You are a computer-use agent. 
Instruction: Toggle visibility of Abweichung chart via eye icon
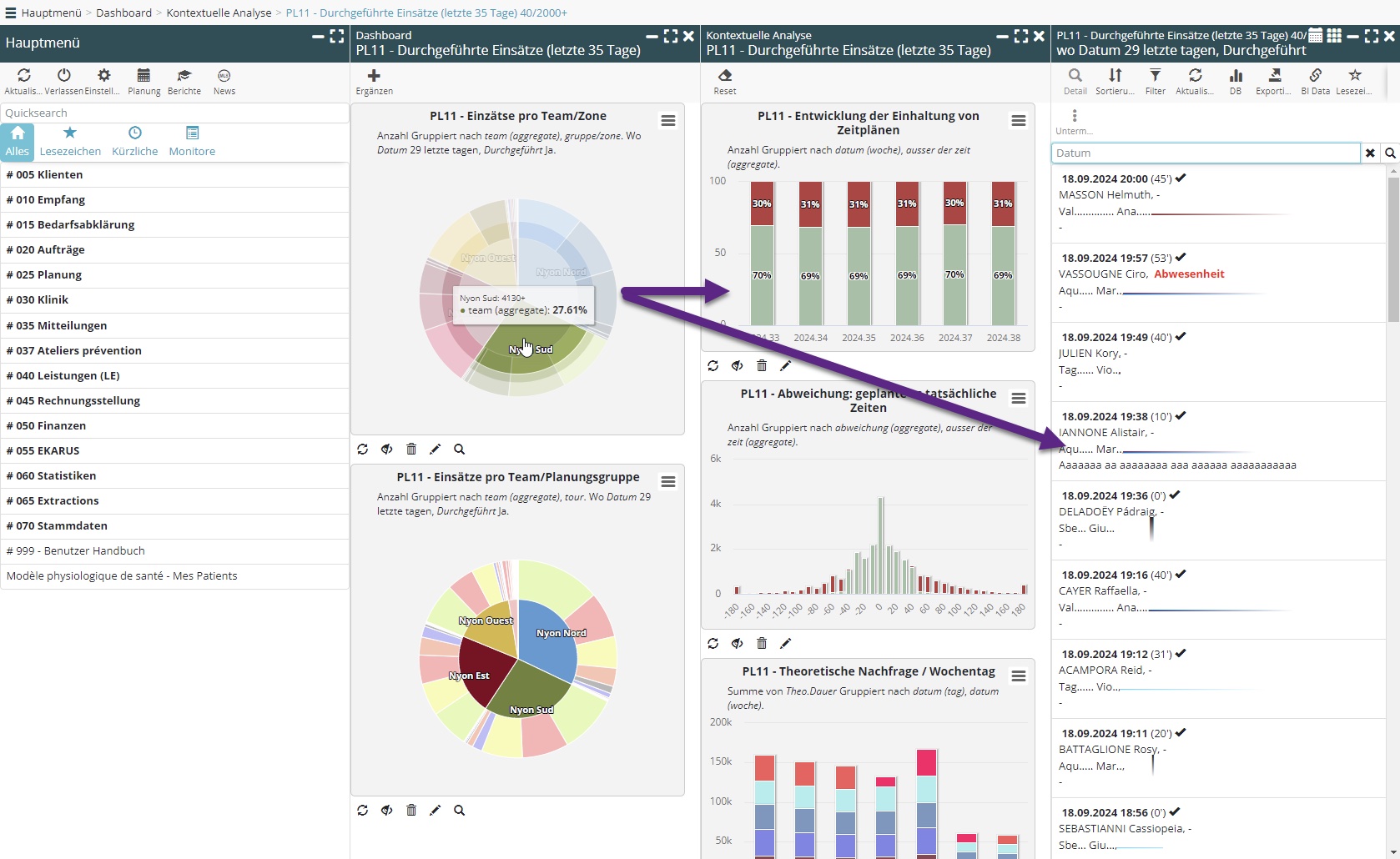tap(737, 643)
